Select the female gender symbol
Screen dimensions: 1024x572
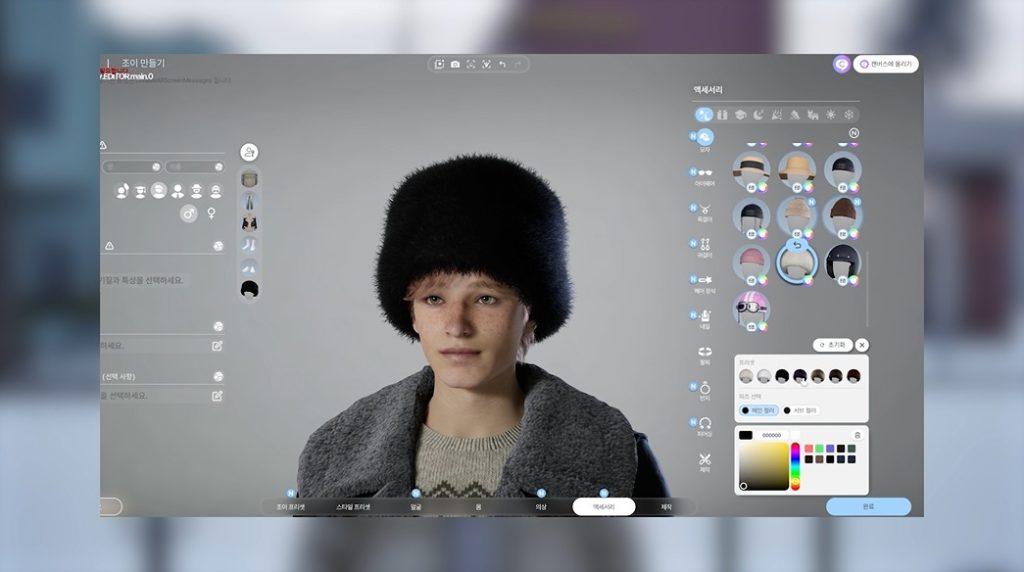click(211, 213)
